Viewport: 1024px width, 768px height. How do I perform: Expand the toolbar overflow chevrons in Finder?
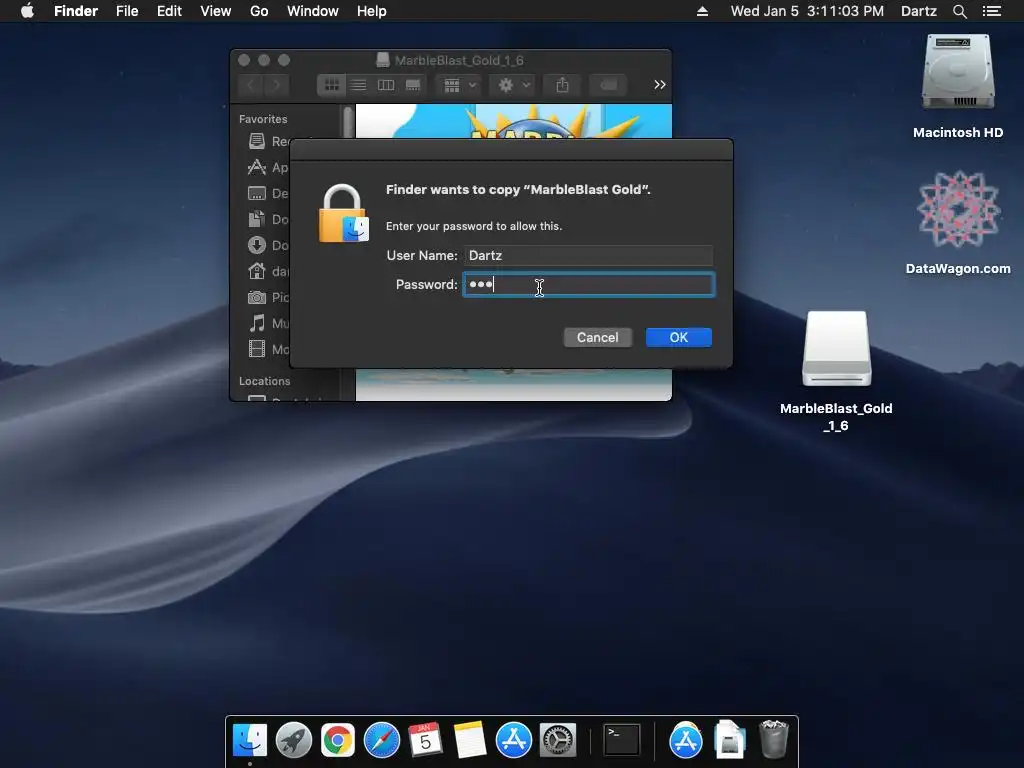660,85
